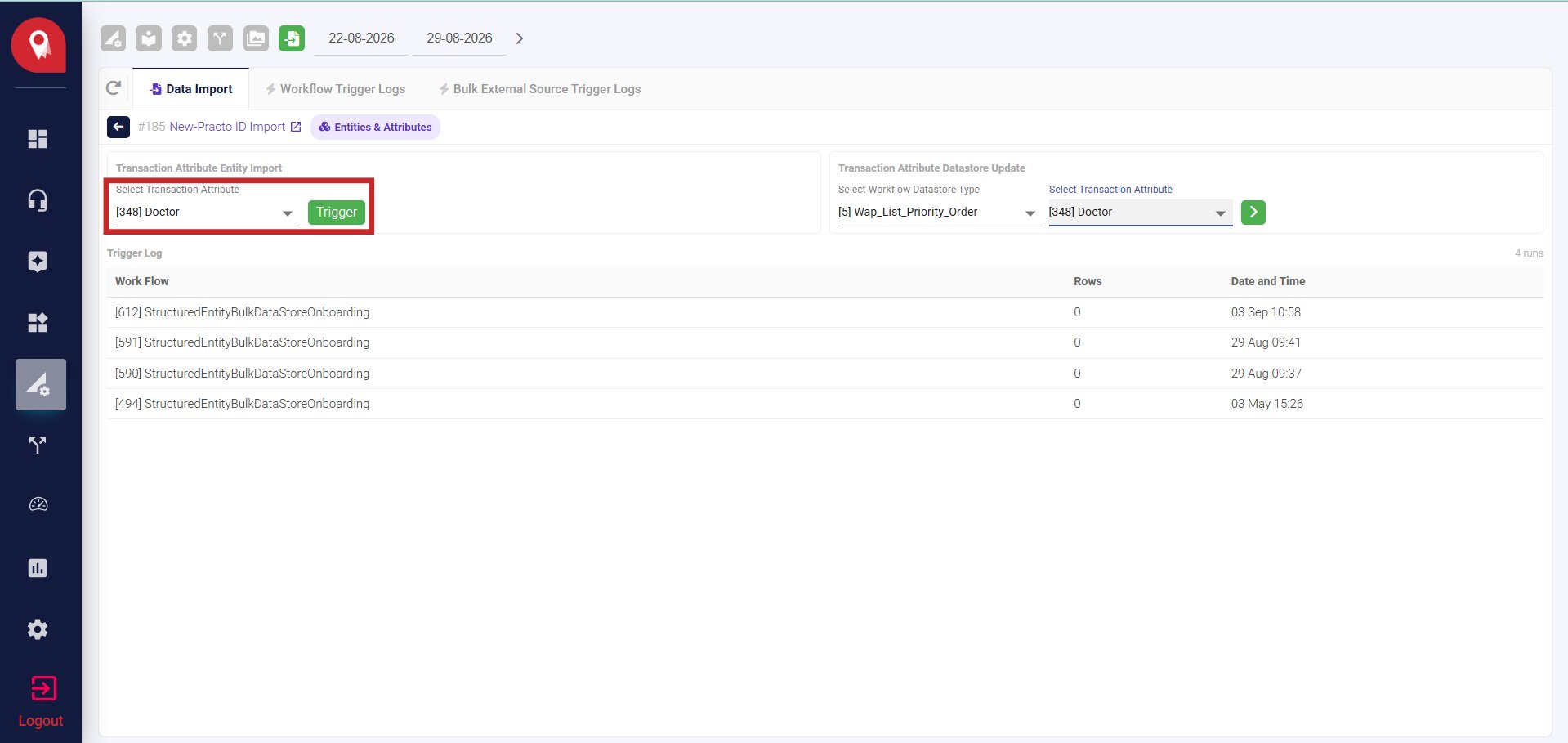Click the start date field 22-08-2026

click(x=361, y=38)
